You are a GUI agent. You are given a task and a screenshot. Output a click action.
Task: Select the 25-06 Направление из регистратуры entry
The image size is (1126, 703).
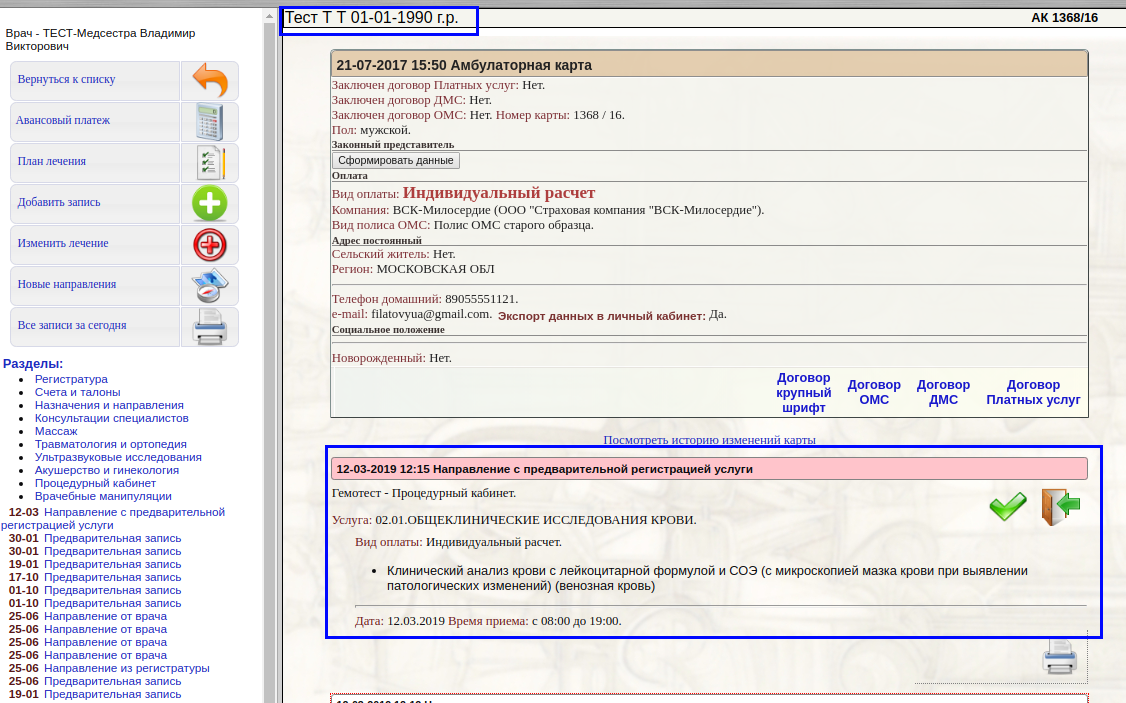click(127, 668)
